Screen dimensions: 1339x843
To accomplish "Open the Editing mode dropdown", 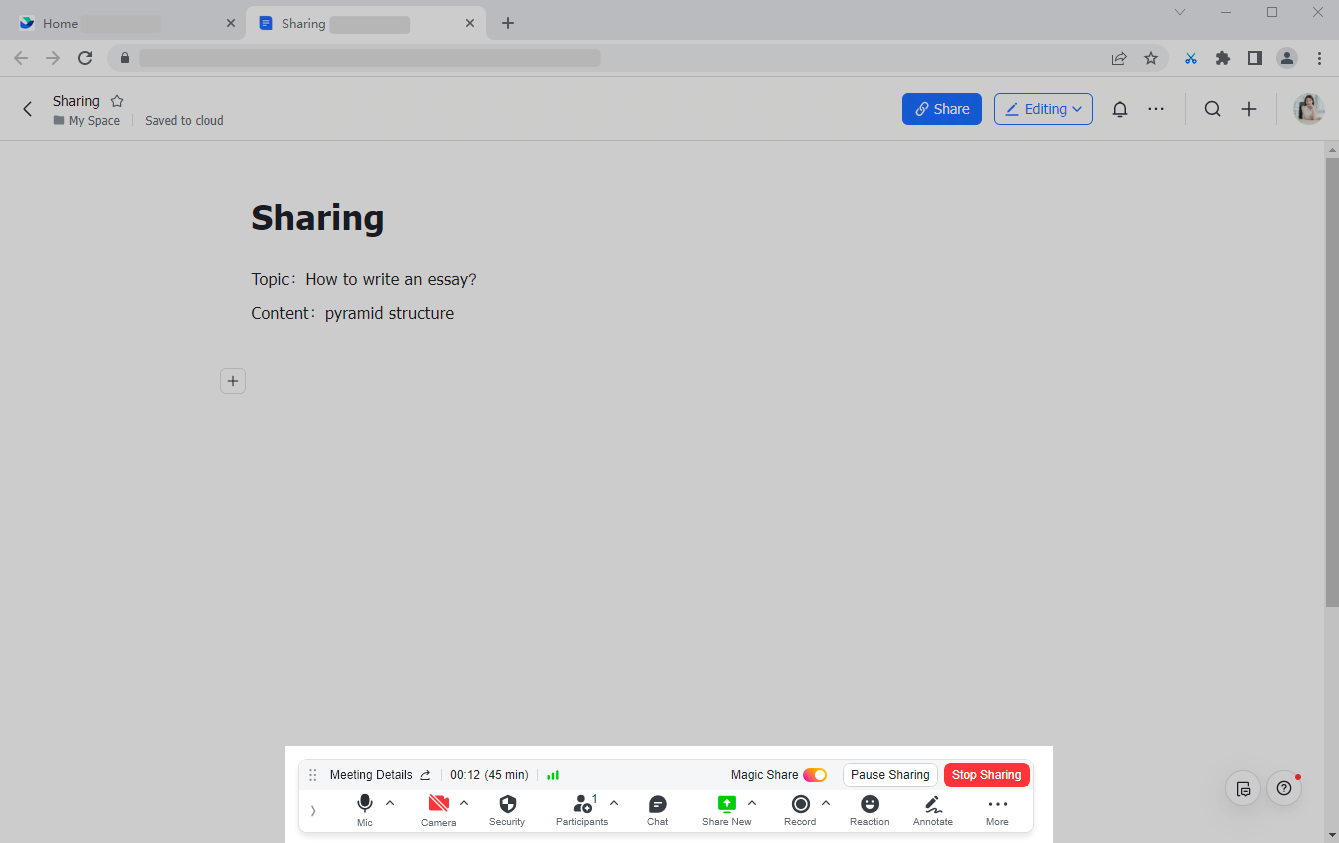I will point(1043,108).
